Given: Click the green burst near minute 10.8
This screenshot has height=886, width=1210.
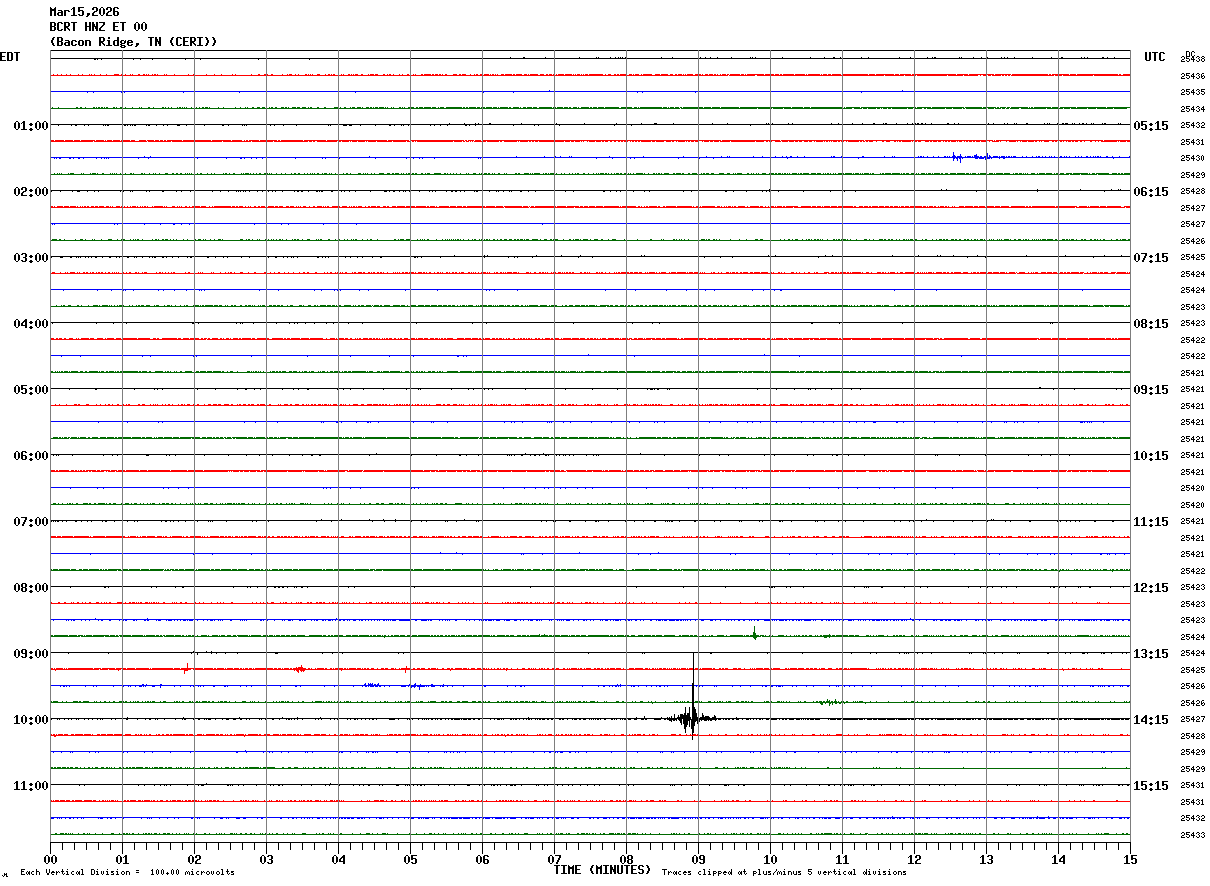Looking at the screenshot, I should (x=828, y=702).
